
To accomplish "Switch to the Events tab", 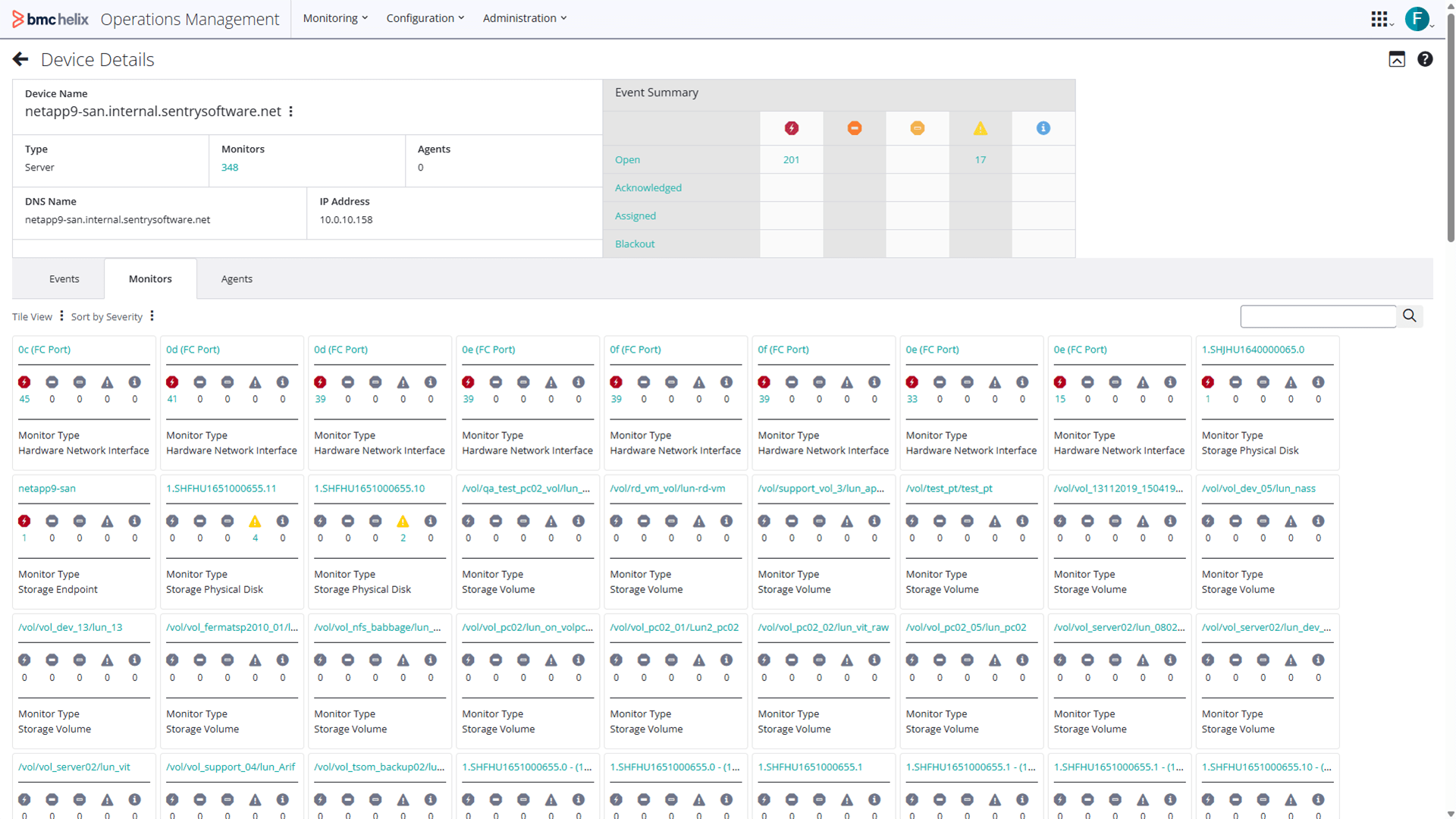I will coord(64,279).
